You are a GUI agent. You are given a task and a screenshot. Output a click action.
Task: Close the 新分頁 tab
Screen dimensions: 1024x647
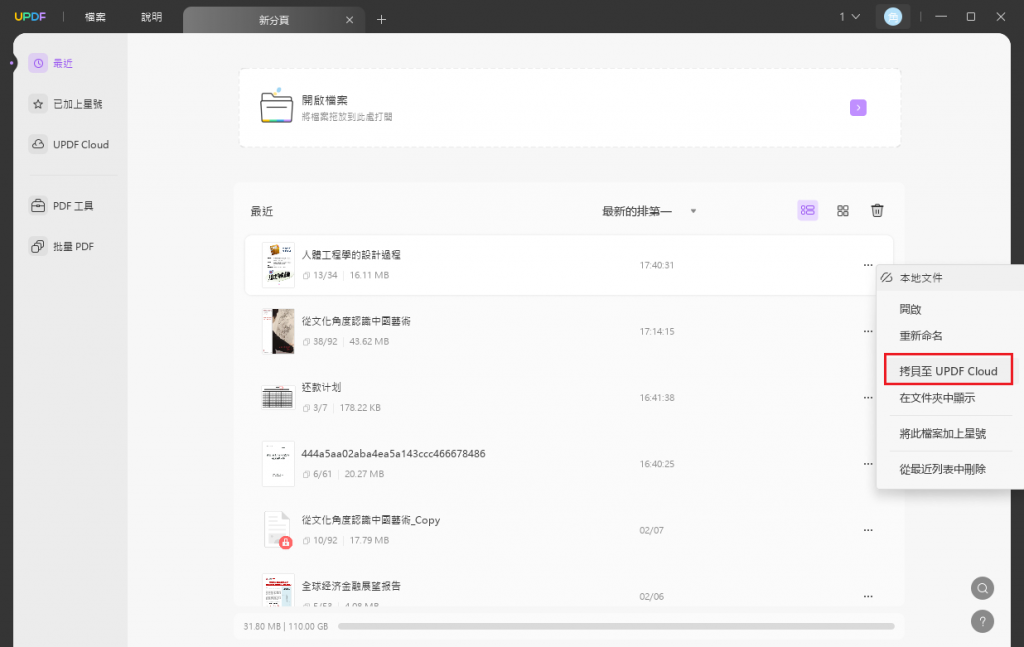[349, 20]
